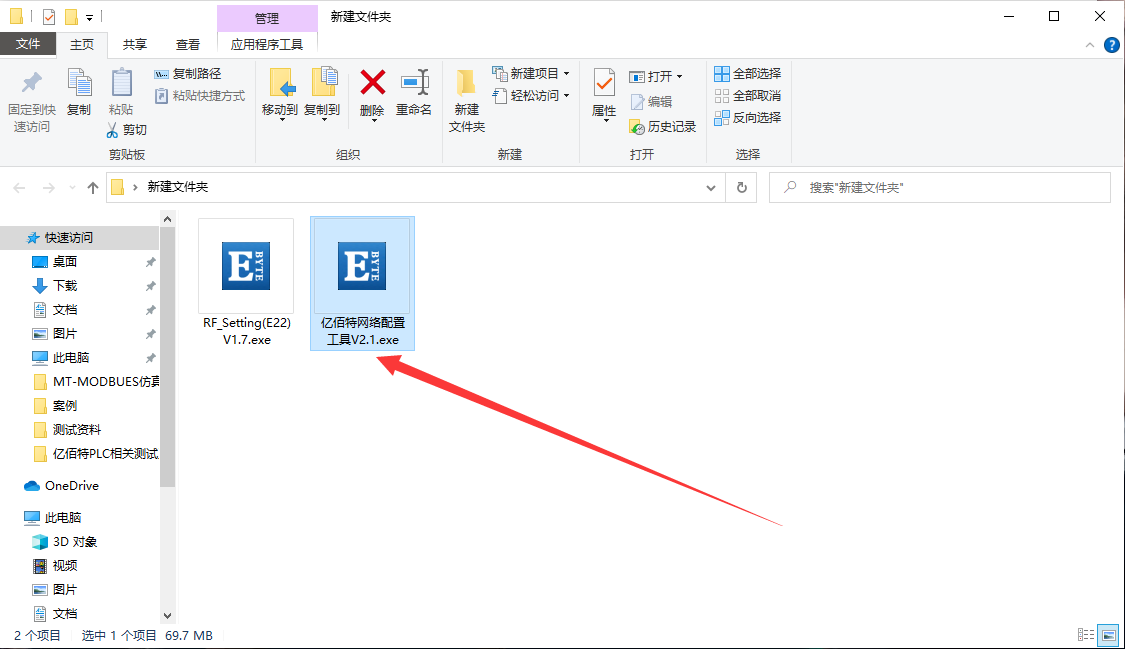The height and width of the screenshot is (649, 1125).
Task: Switch to details view in status bar
Action: (x=1085, y=635)
